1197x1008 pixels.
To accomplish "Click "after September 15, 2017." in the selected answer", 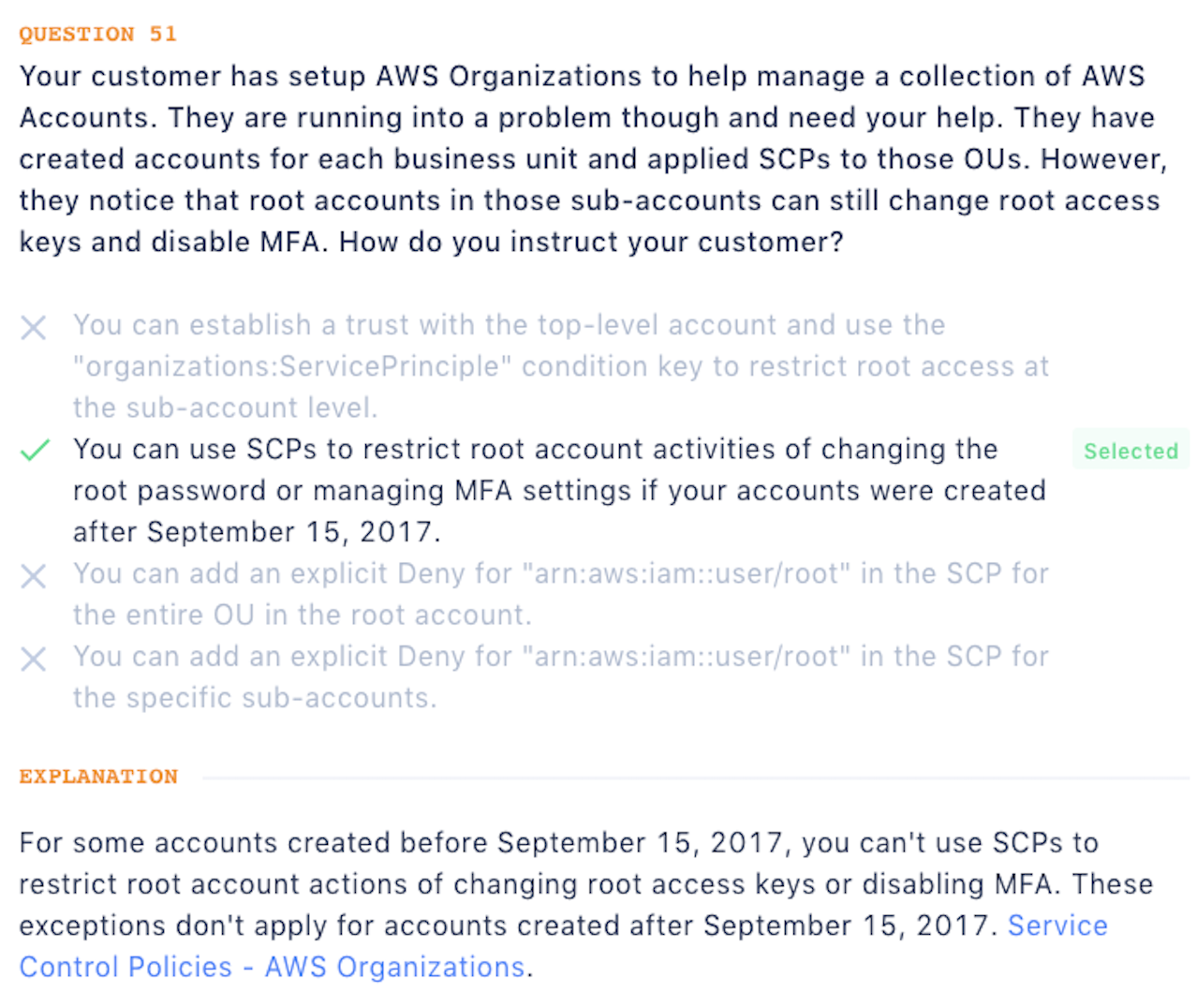I will tap(257, 532).
